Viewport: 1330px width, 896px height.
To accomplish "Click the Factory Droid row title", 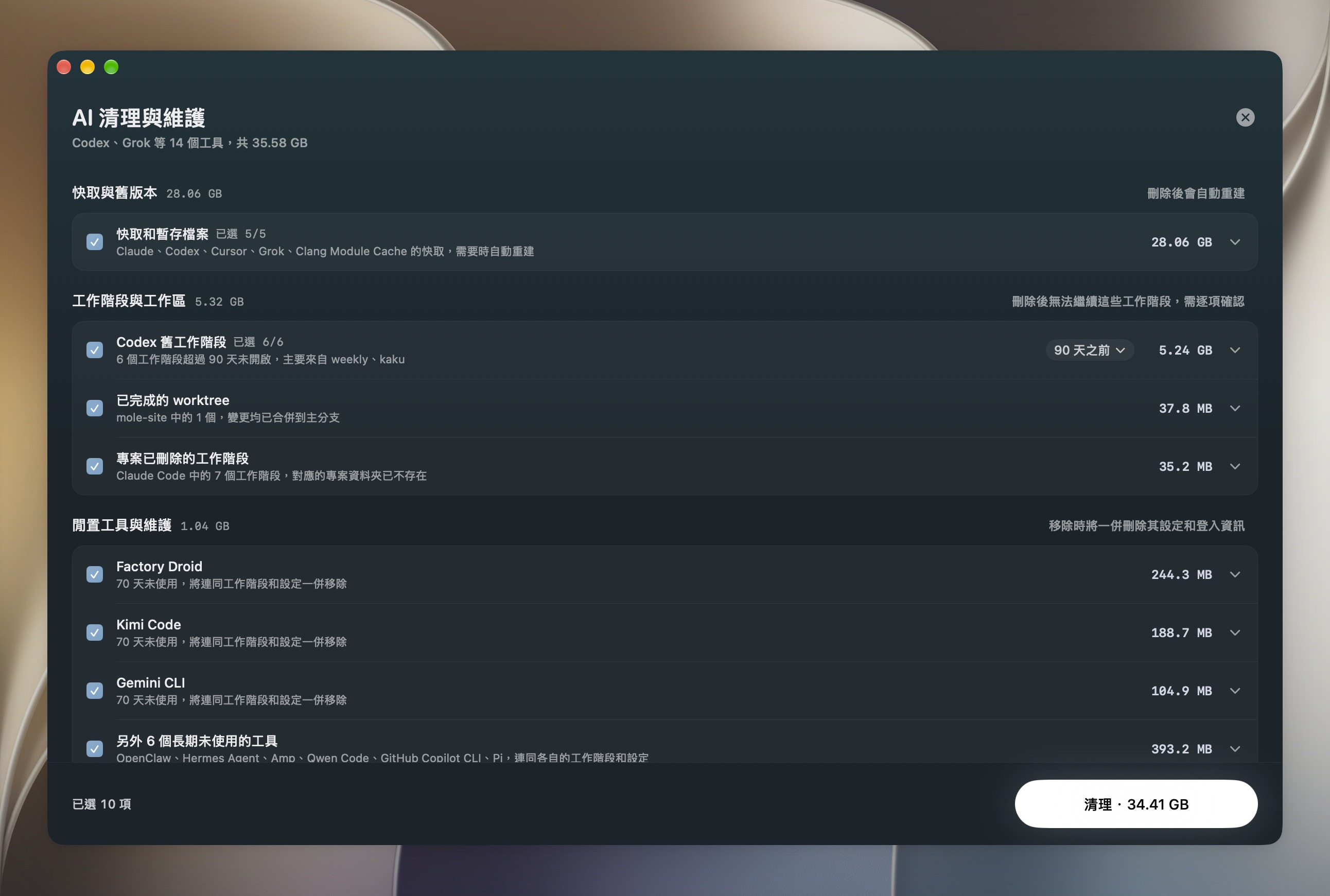I will tap(159, 566).
